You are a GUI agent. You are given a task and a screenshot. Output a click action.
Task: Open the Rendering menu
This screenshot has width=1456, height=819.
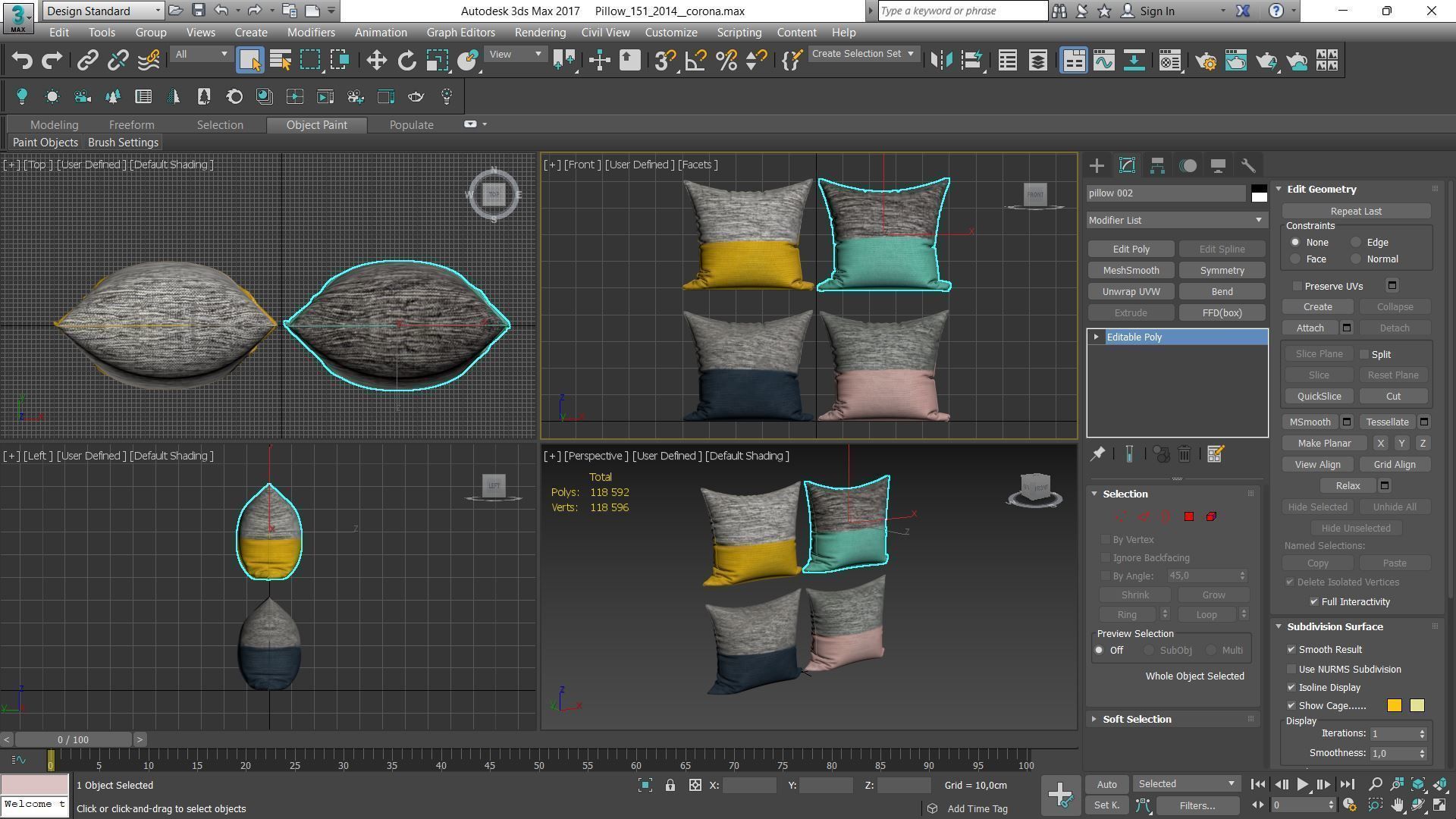click(540, 33)
